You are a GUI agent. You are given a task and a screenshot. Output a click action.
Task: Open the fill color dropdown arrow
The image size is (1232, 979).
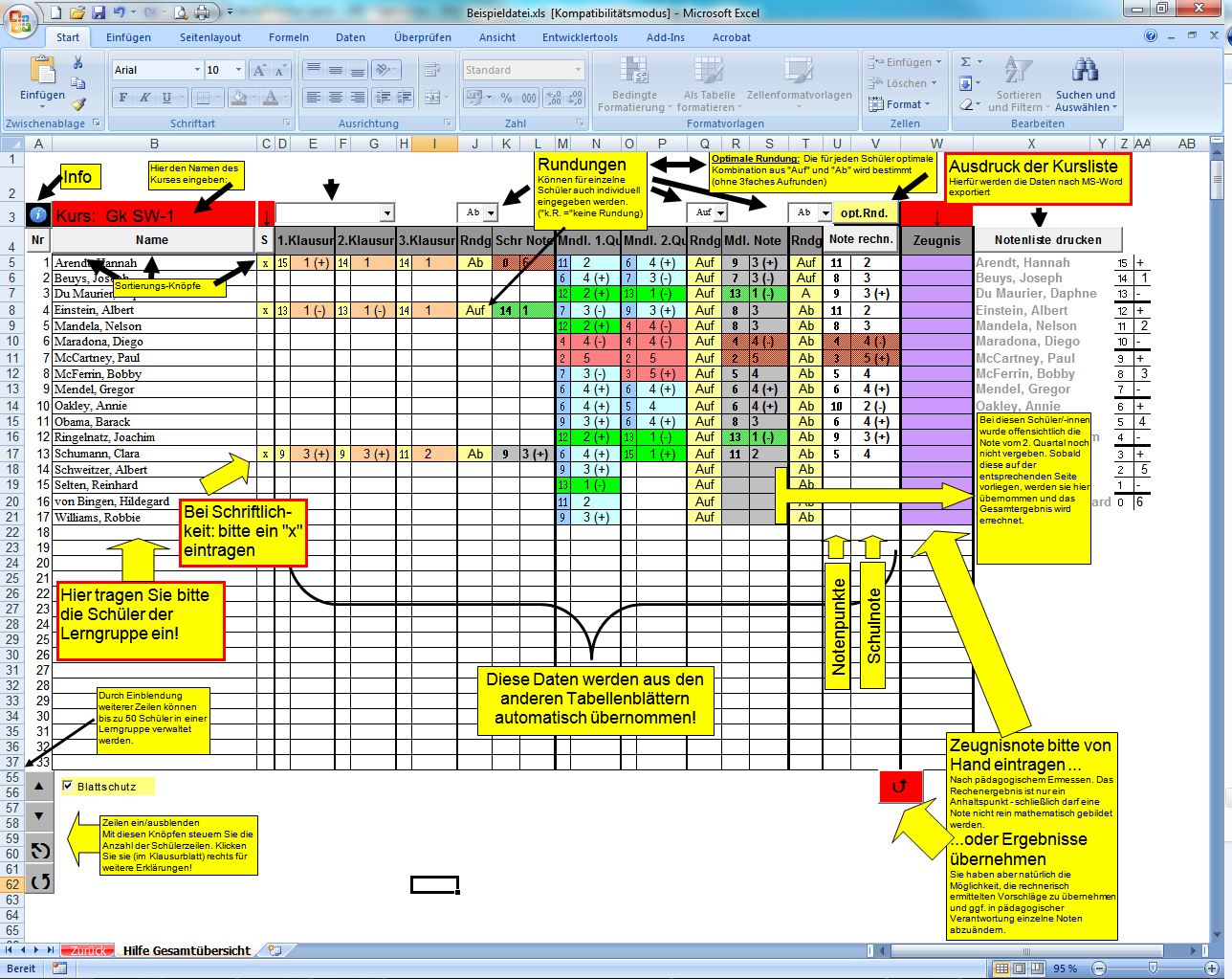255,98
